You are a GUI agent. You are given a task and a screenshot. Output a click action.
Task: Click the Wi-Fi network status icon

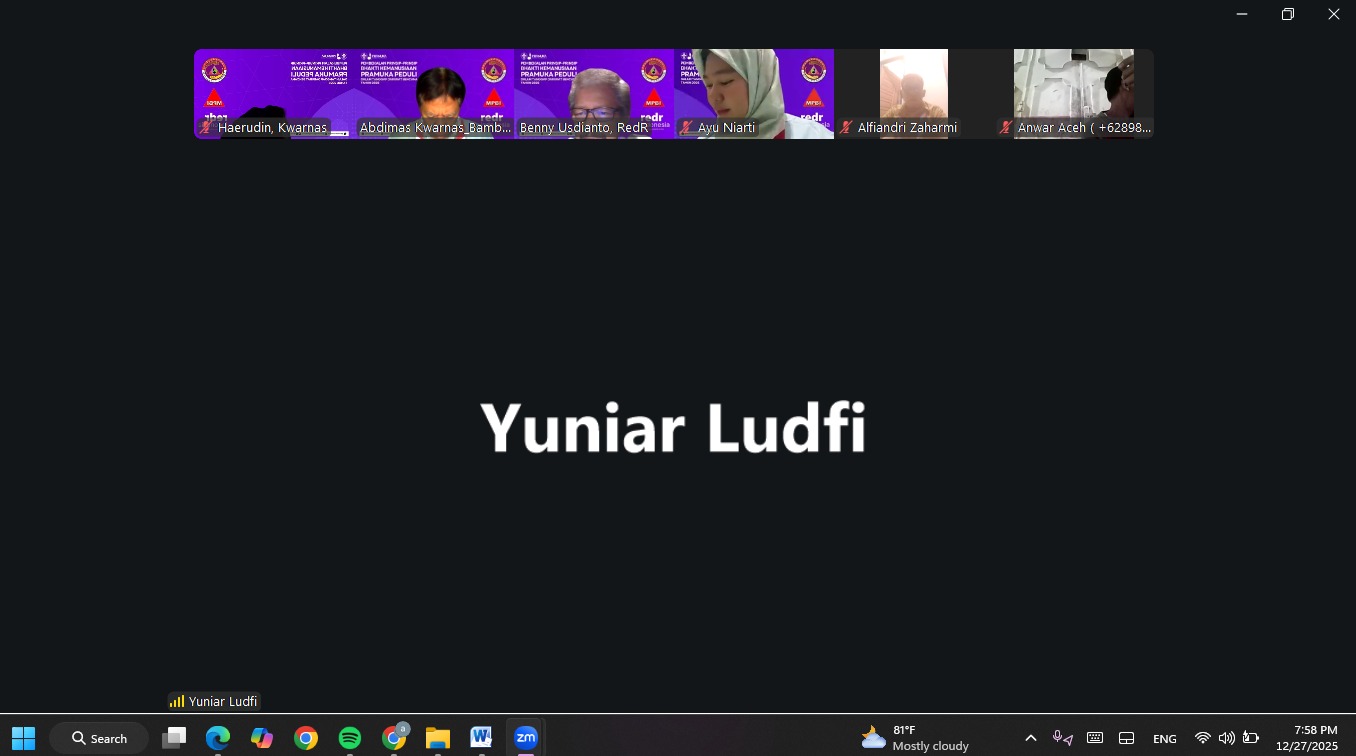coord(1202,738)
